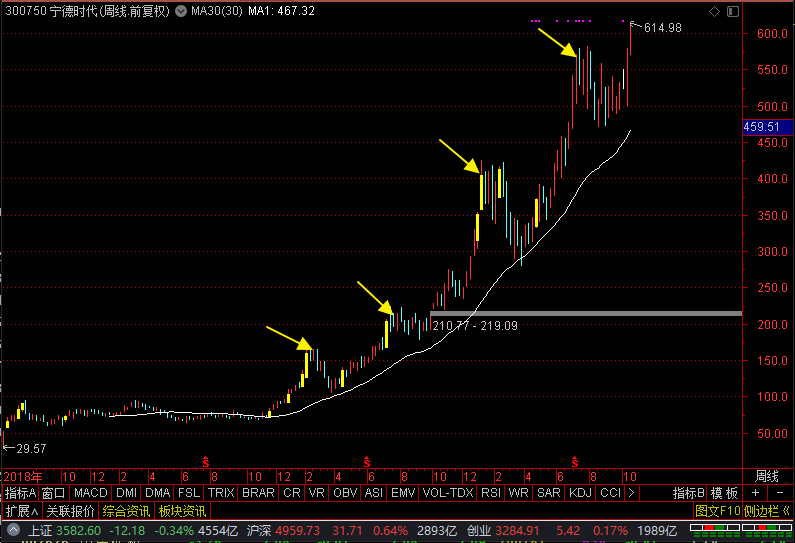The width and height of the screenshot is (795, 543).
Task: Select the MACD indicator tab
Action: 90,493
